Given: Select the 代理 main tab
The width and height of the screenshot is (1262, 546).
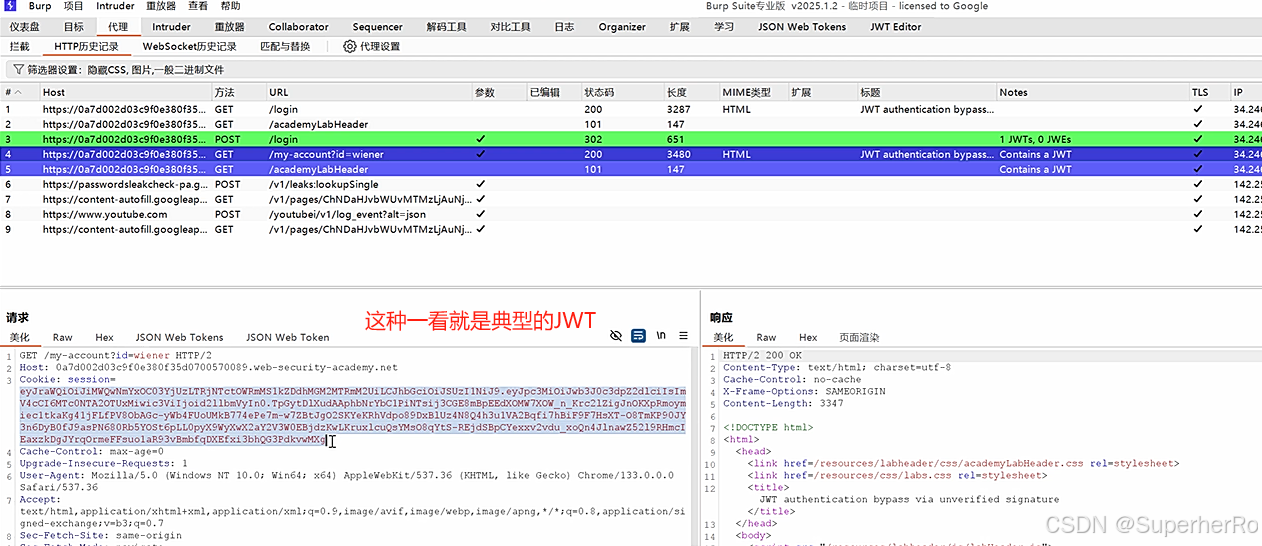Looking at the screenshot, I should (x=118, y=27).
